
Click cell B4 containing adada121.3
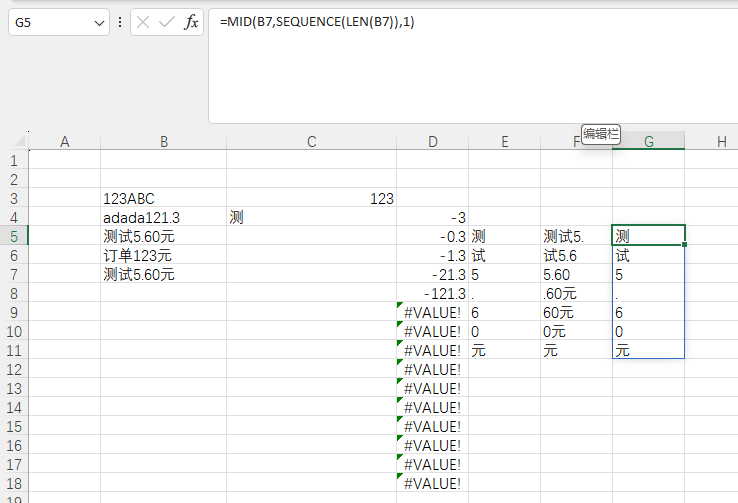point(163,217)
